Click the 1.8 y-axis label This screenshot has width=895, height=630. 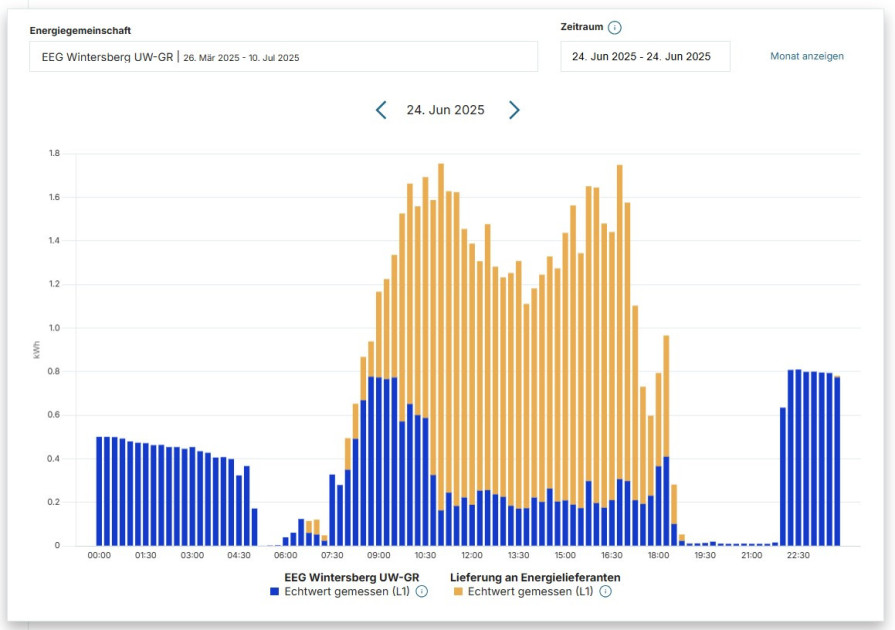54,153
